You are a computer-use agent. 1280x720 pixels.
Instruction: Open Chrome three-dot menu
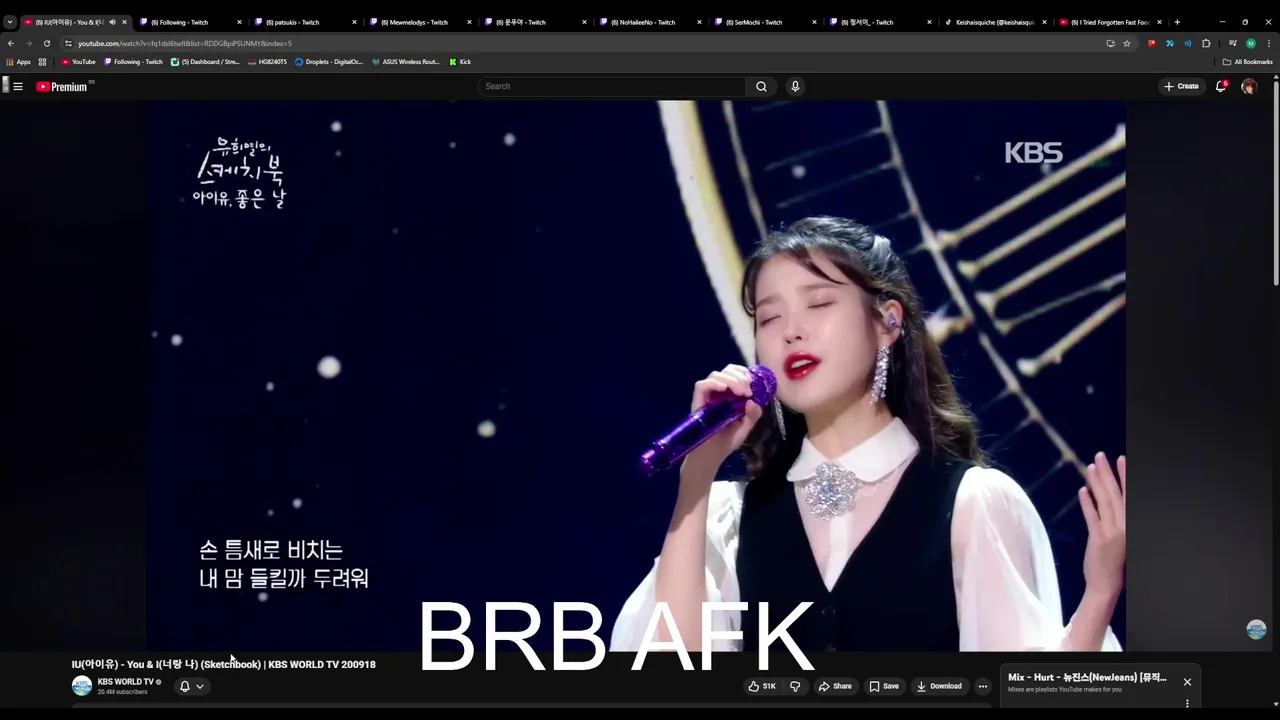pos(1268,43)
